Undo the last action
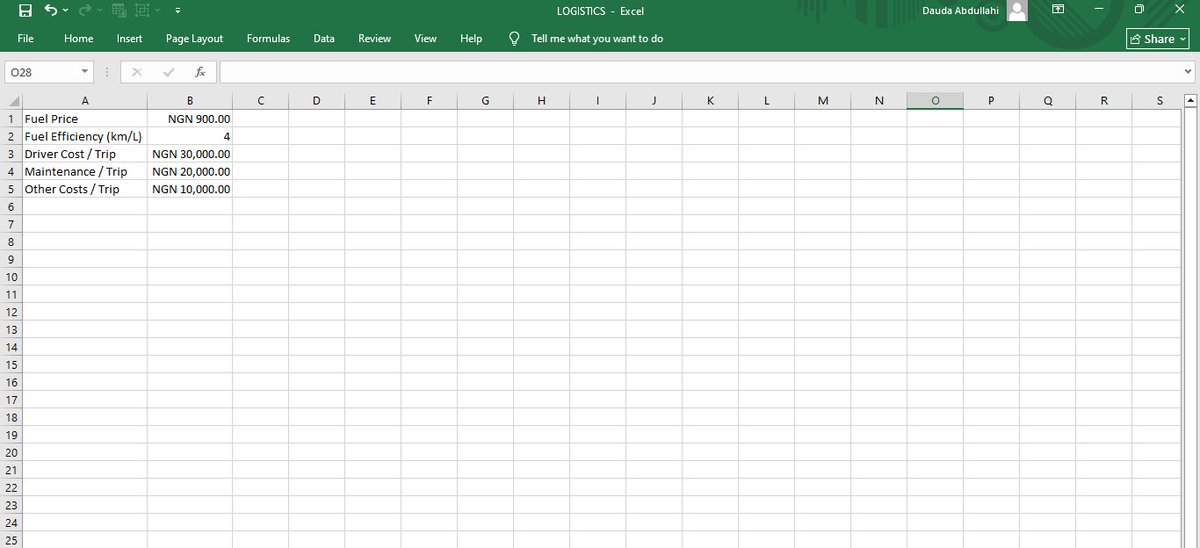The height and width of the screenshot is (548, 1200). click(x=48, y=10)
